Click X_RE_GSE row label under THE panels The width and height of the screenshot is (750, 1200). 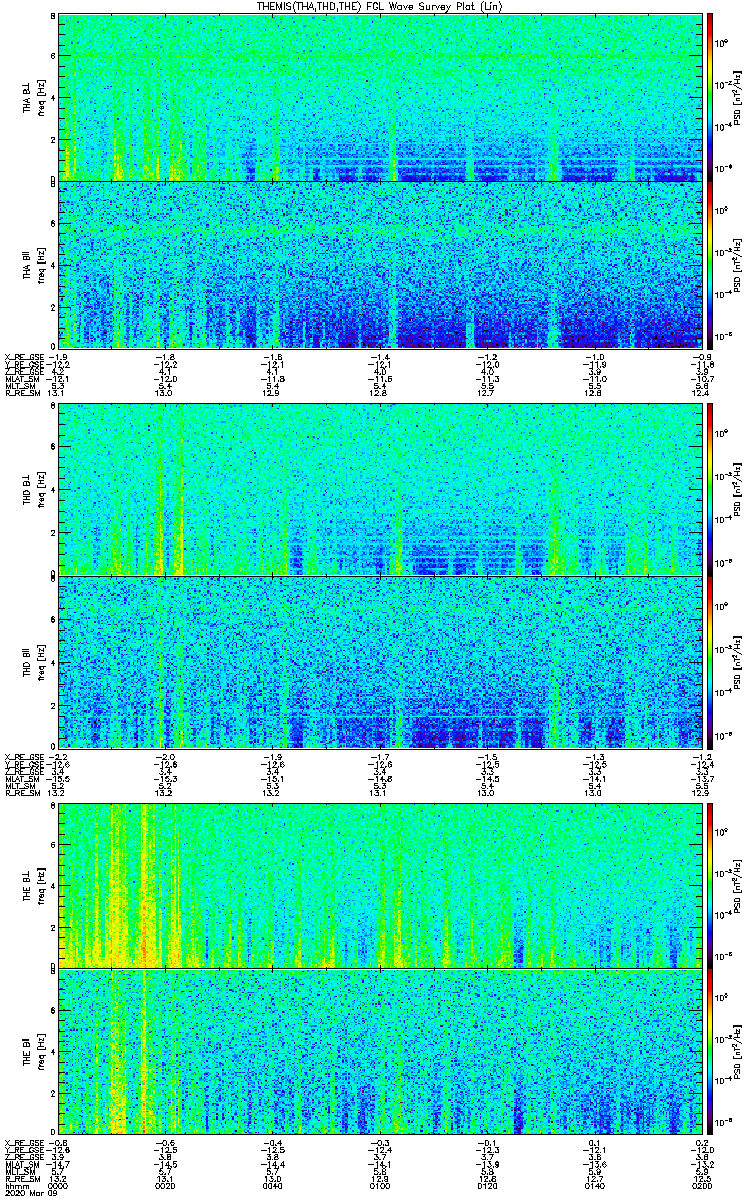tap(24, 1141)
